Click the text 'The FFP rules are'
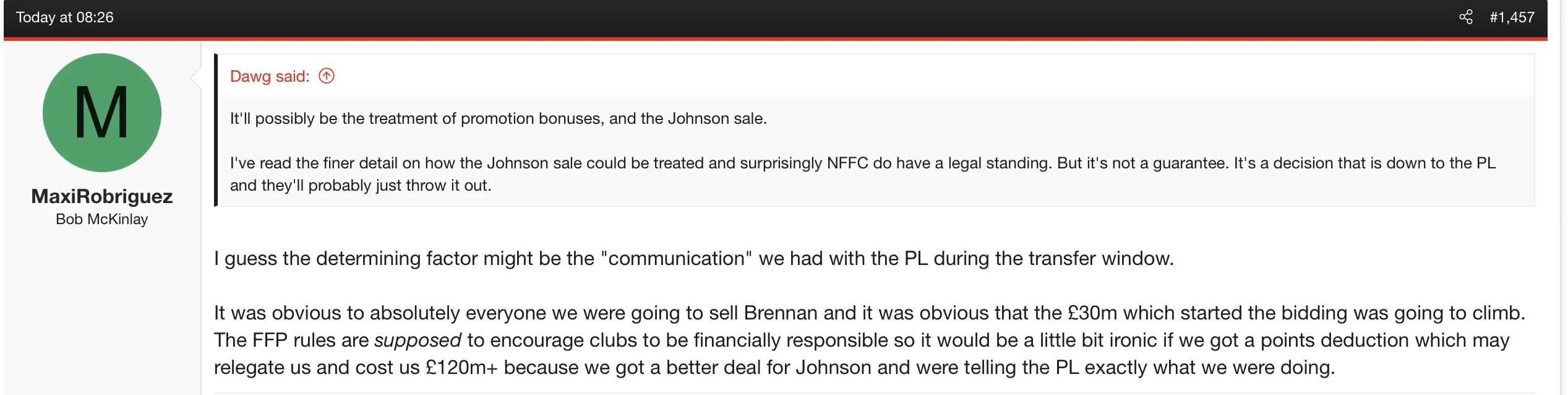1568x395 pixels. point(291,340)
